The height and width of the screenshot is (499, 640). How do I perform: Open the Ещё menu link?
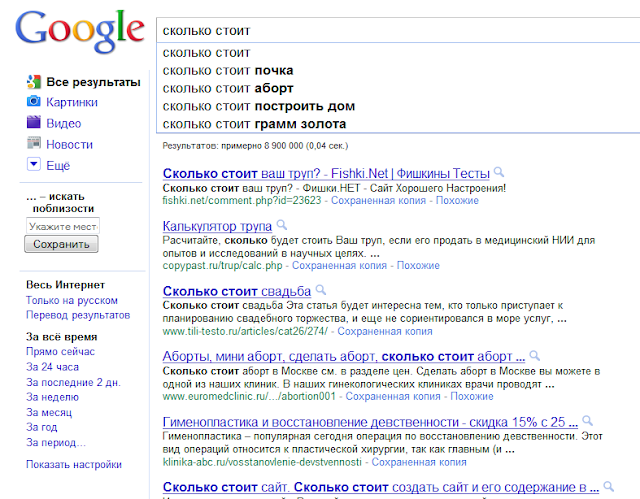58,166
